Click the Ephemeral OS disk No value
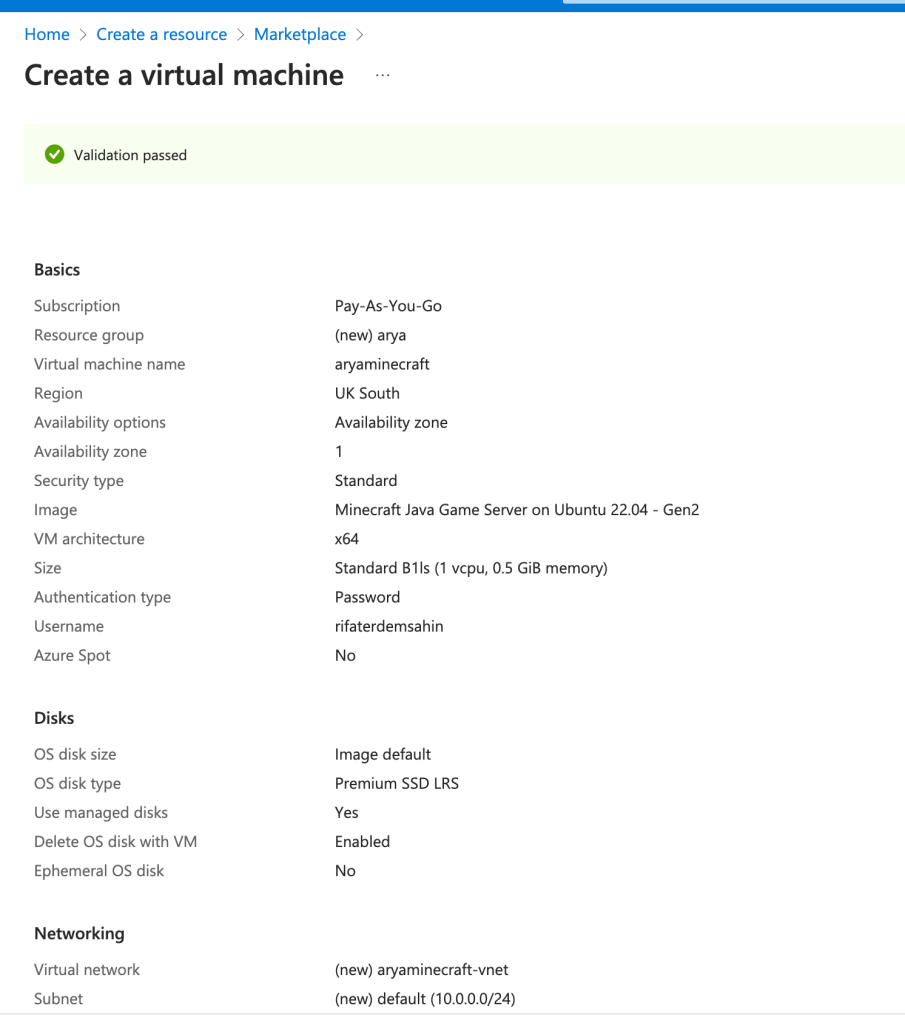The width and height of the screenshot is (905, 1023). (345, 871)
